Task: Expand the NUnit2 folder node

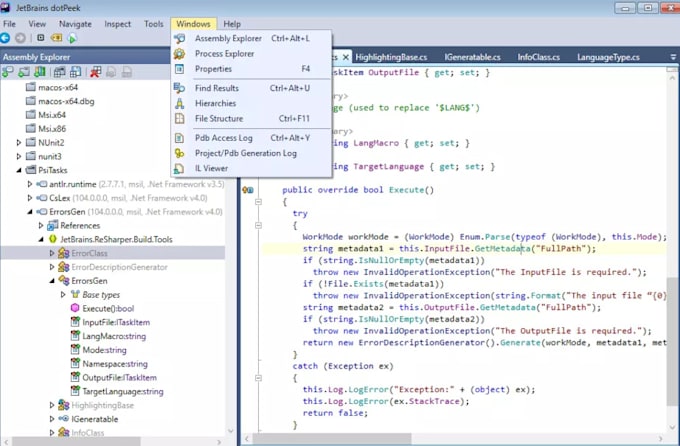Action: pyautogui.click(x=18, y=142)
